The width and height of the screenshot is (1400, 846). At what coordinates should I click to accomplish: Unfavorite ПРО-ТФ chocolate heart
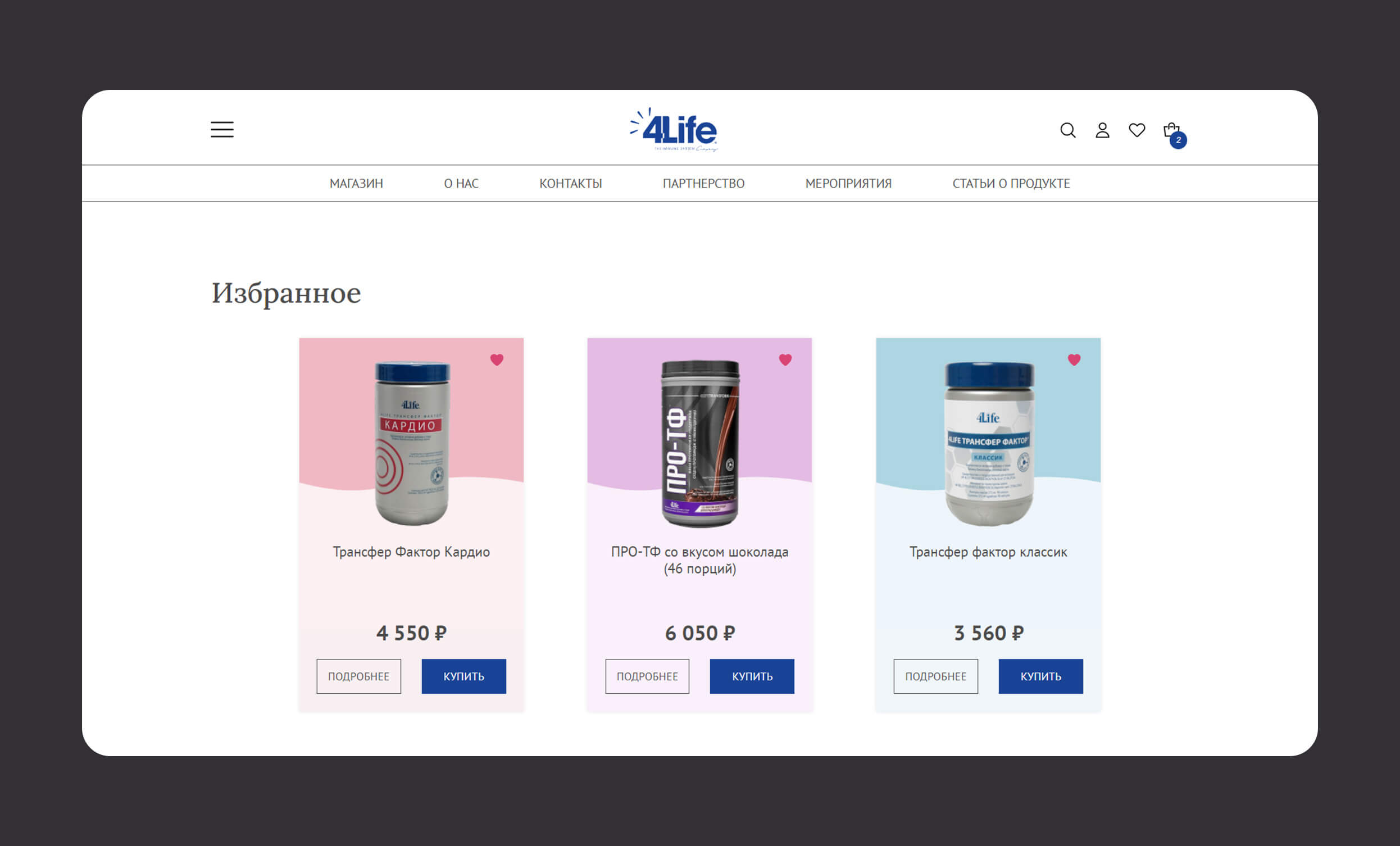pos(785,360)
